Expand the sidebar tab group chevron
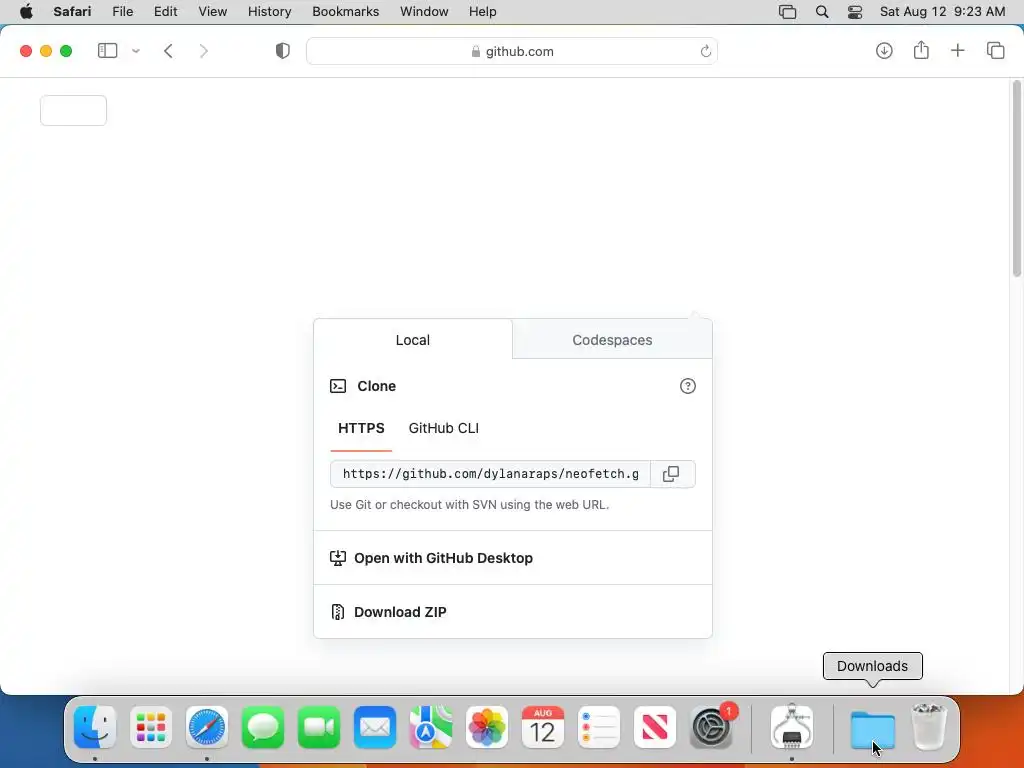This screenshot has height=768, width=1024. point(136,51)
